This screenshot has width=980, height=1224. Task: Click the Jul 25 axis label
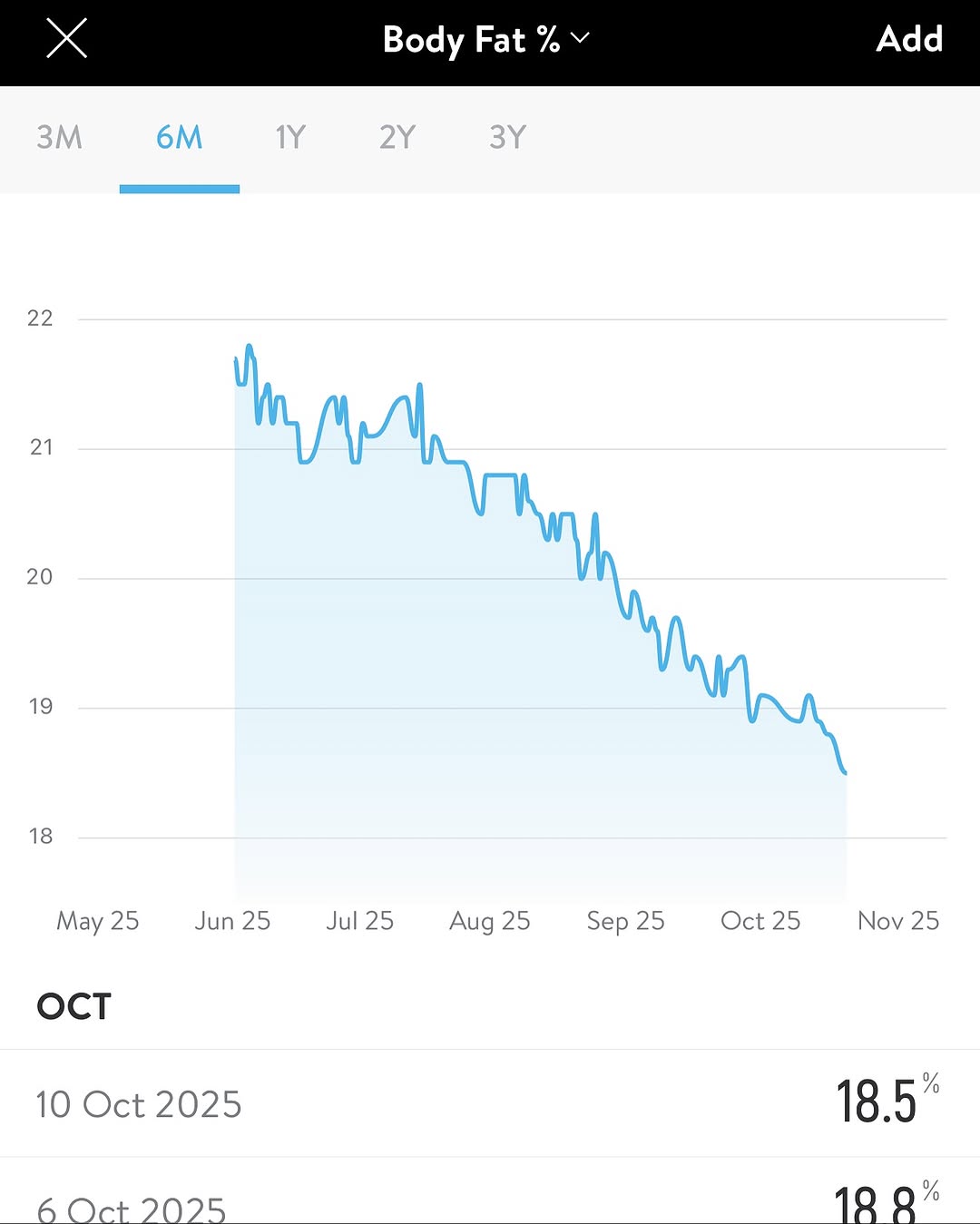pos(359,921)
